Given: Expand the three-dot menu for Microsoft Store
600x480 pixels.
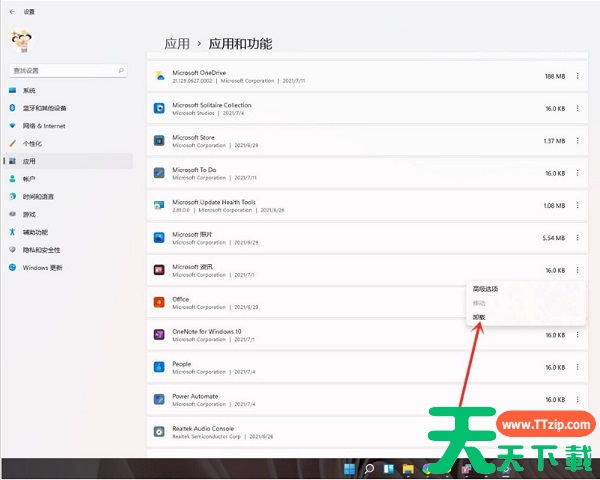Looking at the screenshot, I should (577, 141).
